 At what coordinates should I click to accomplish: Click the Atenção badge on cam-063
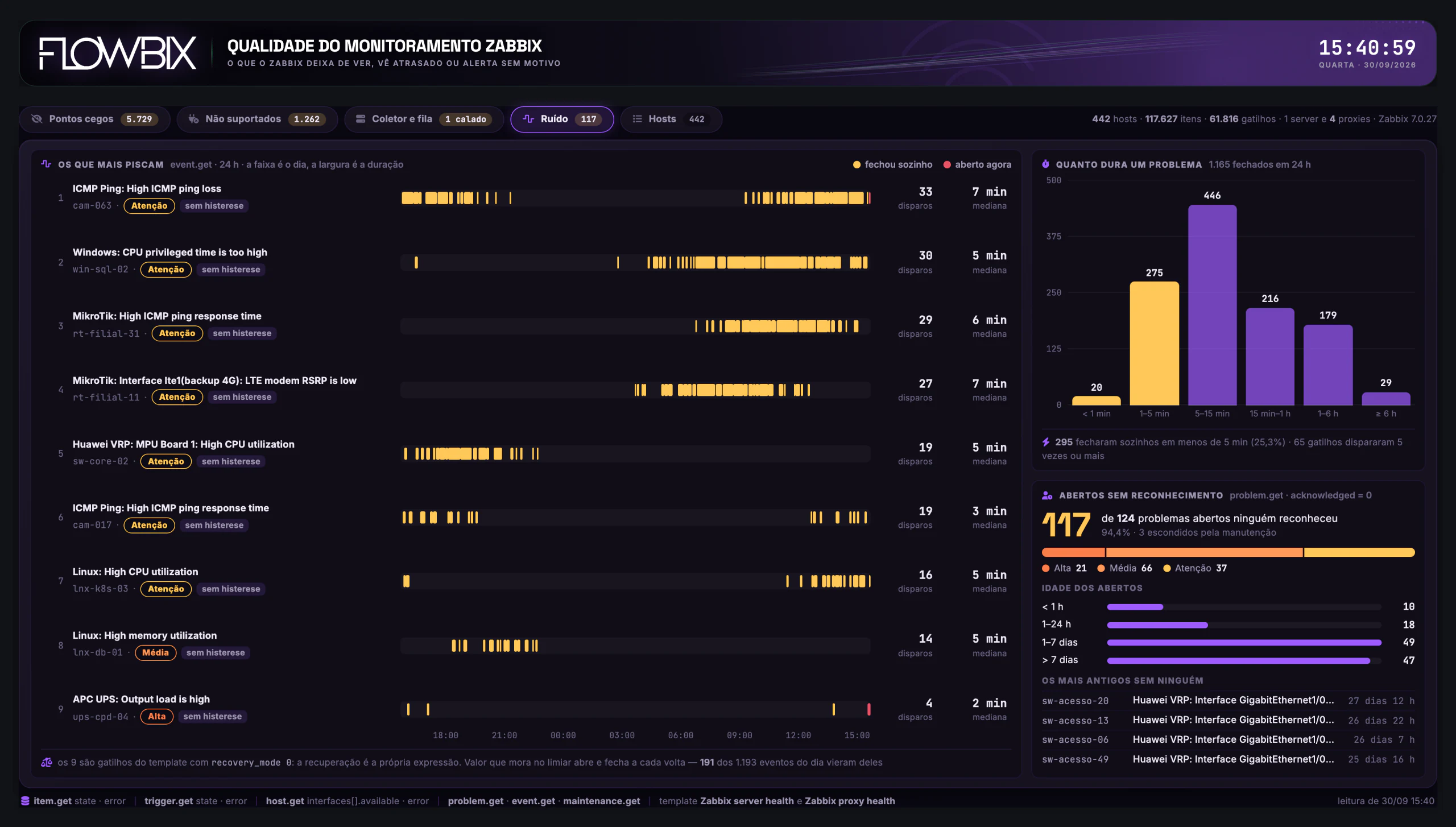(x=149, y=205)
